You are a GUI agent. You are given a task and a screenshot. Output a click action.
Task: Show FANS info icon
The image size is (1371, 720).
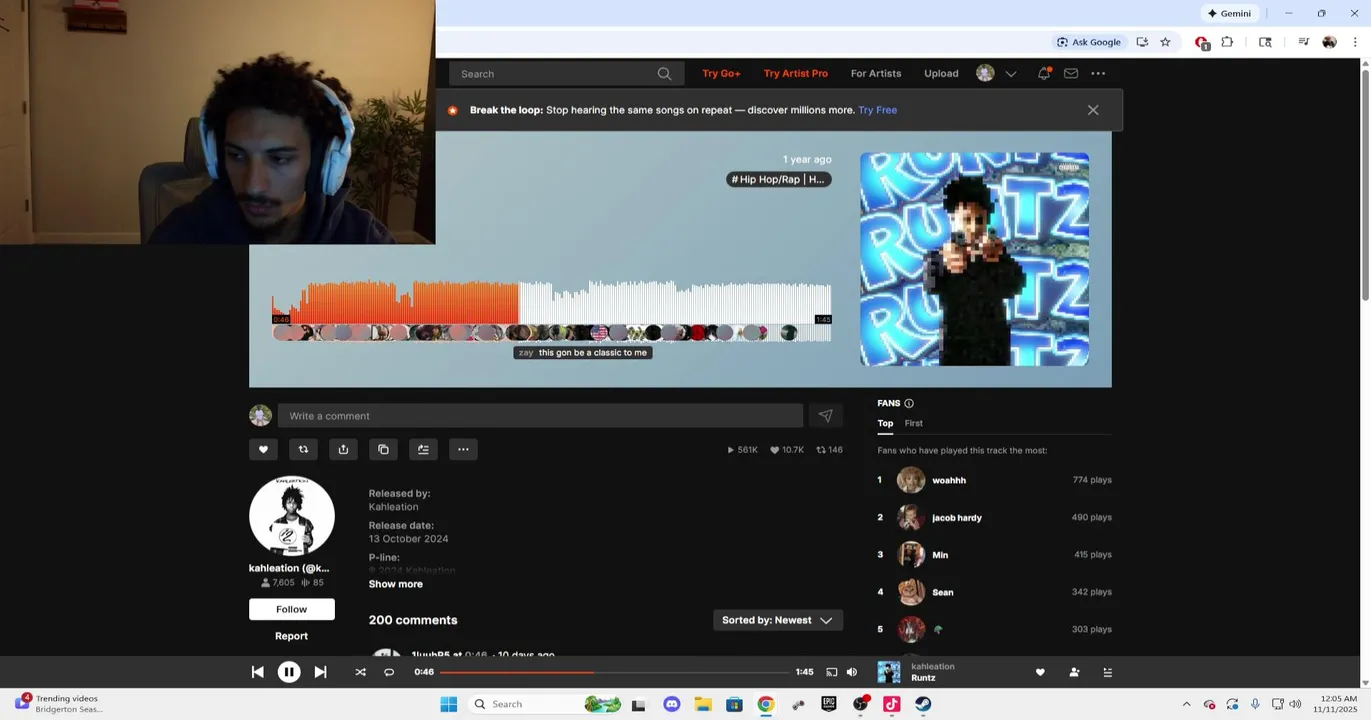coord(909,403)
